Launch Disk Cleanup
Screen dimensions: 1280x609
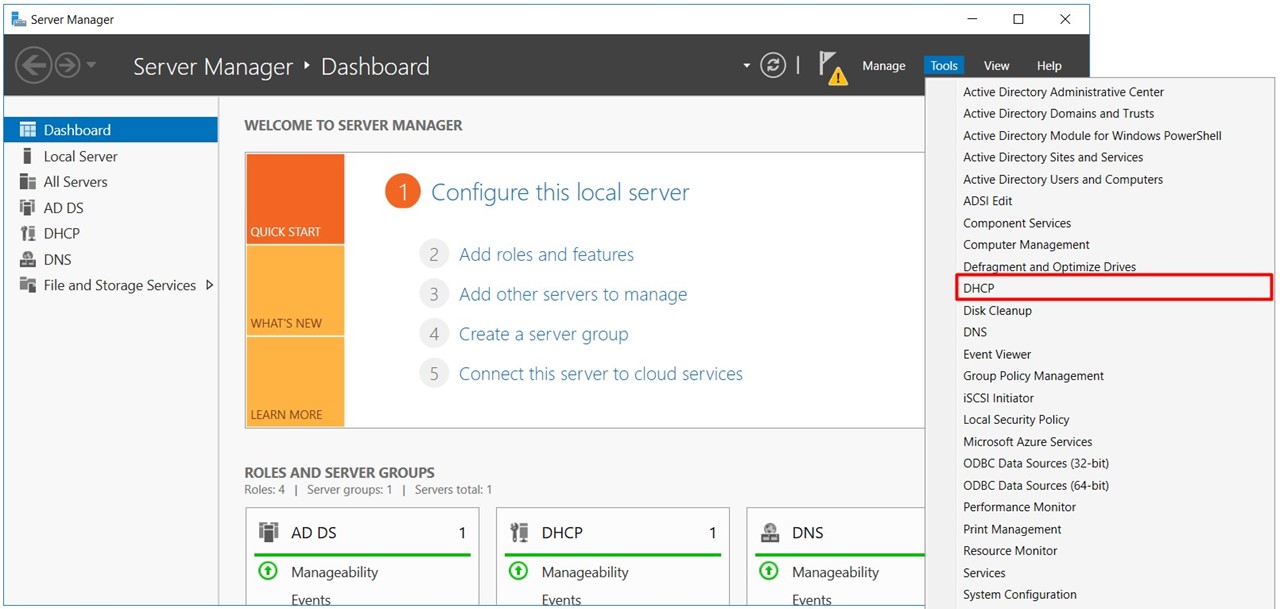pos(997,311)
